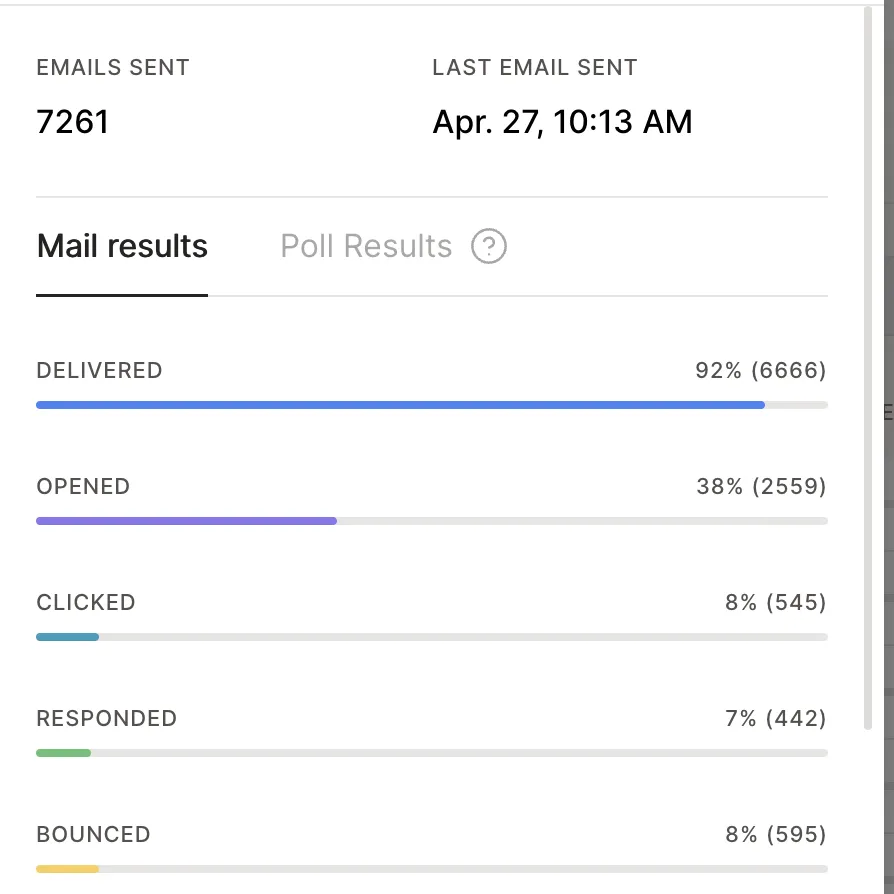Click the DELIVERED label

99,371
